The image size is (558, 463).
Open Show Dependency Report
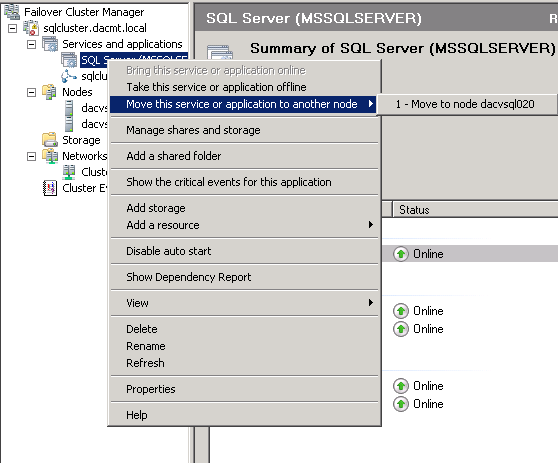[244, 277]
